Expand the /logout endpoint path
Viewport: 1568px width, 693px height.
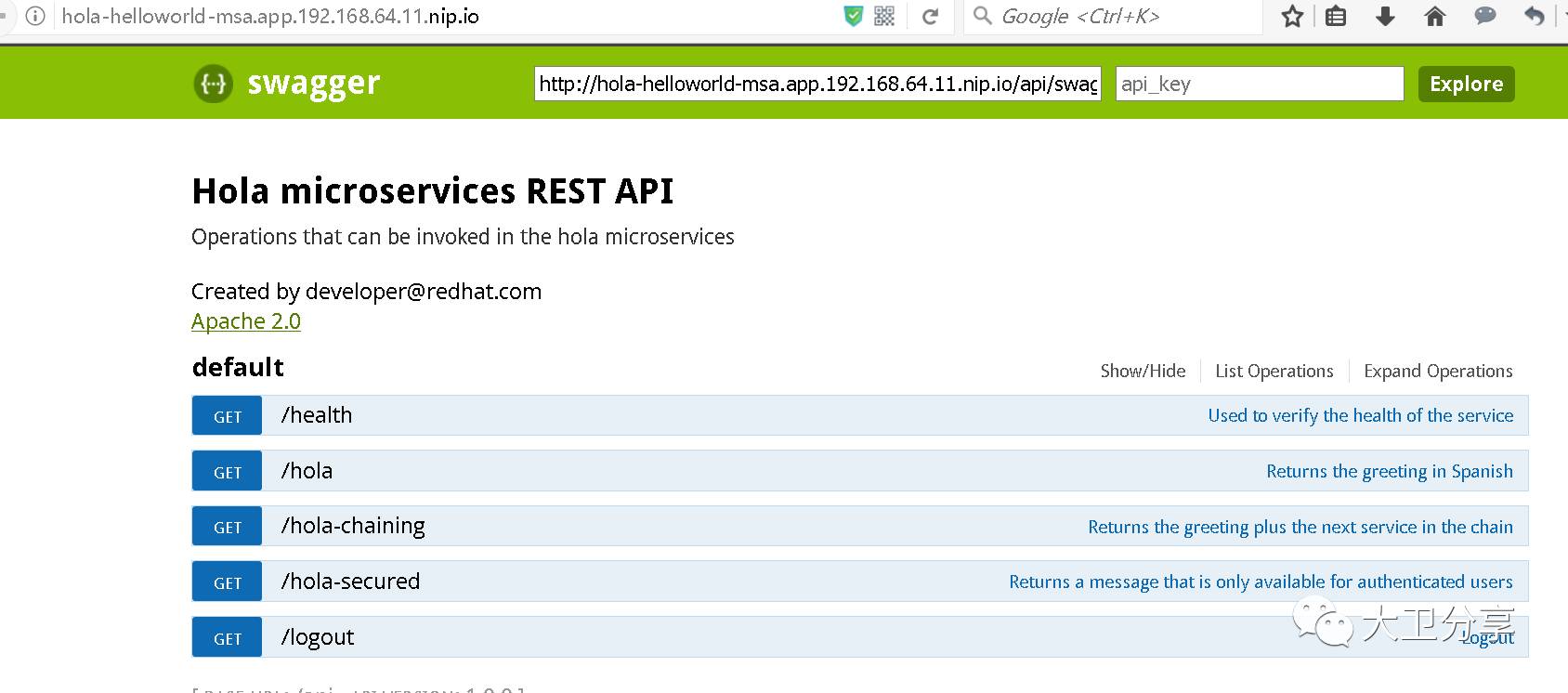(x=318, y=637)
